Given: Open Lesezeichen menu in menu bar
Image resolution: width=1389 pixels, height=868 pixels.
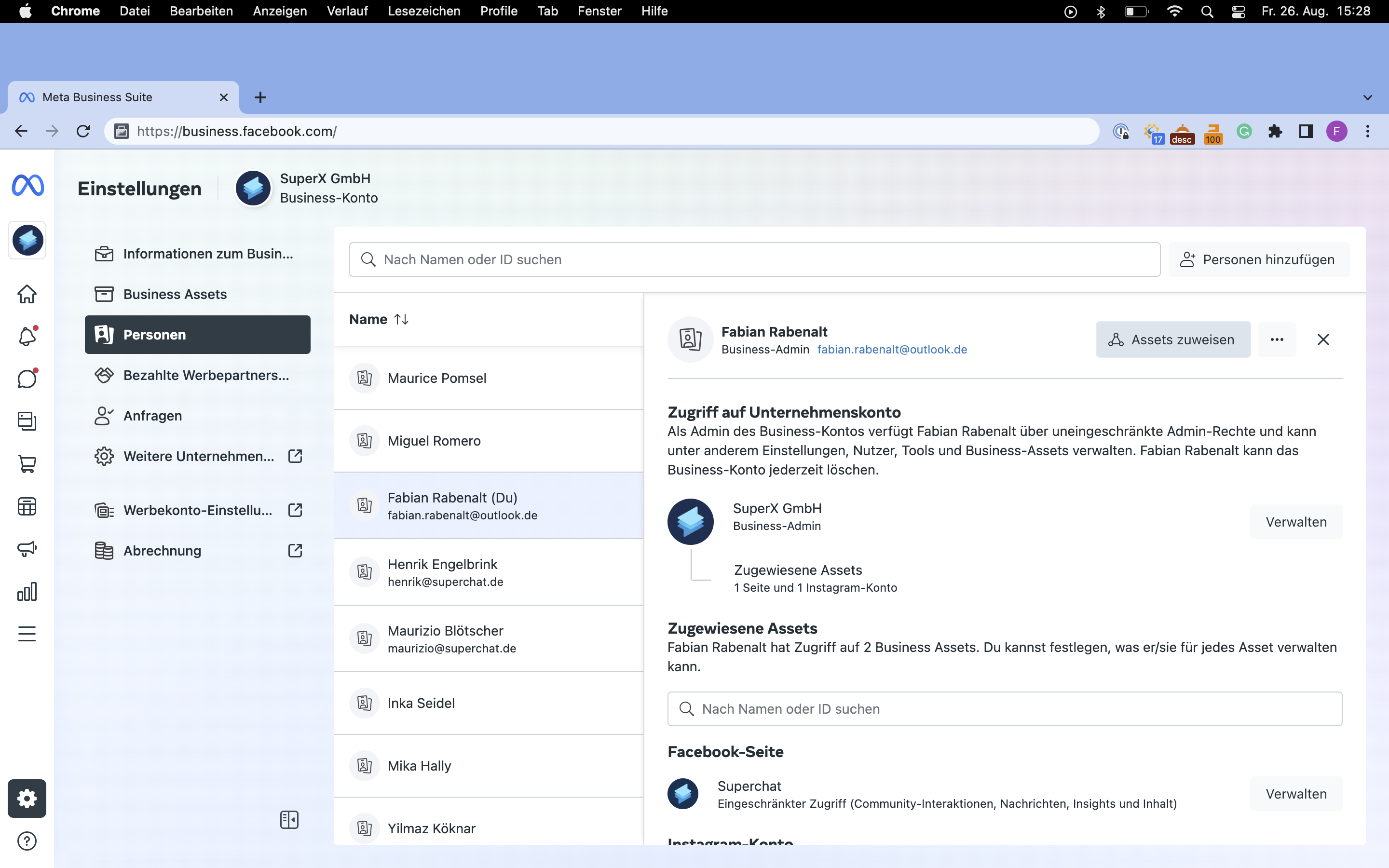Looking at the screenshot, I should tap(423, 11).
